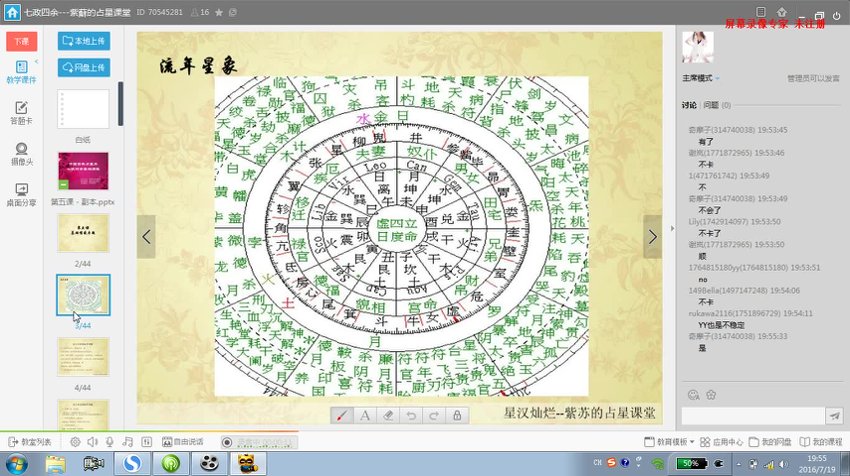This screenshot has height=476, width=850.
Task: Click the 本地上传 local upload button
Action: click(84, 41)
